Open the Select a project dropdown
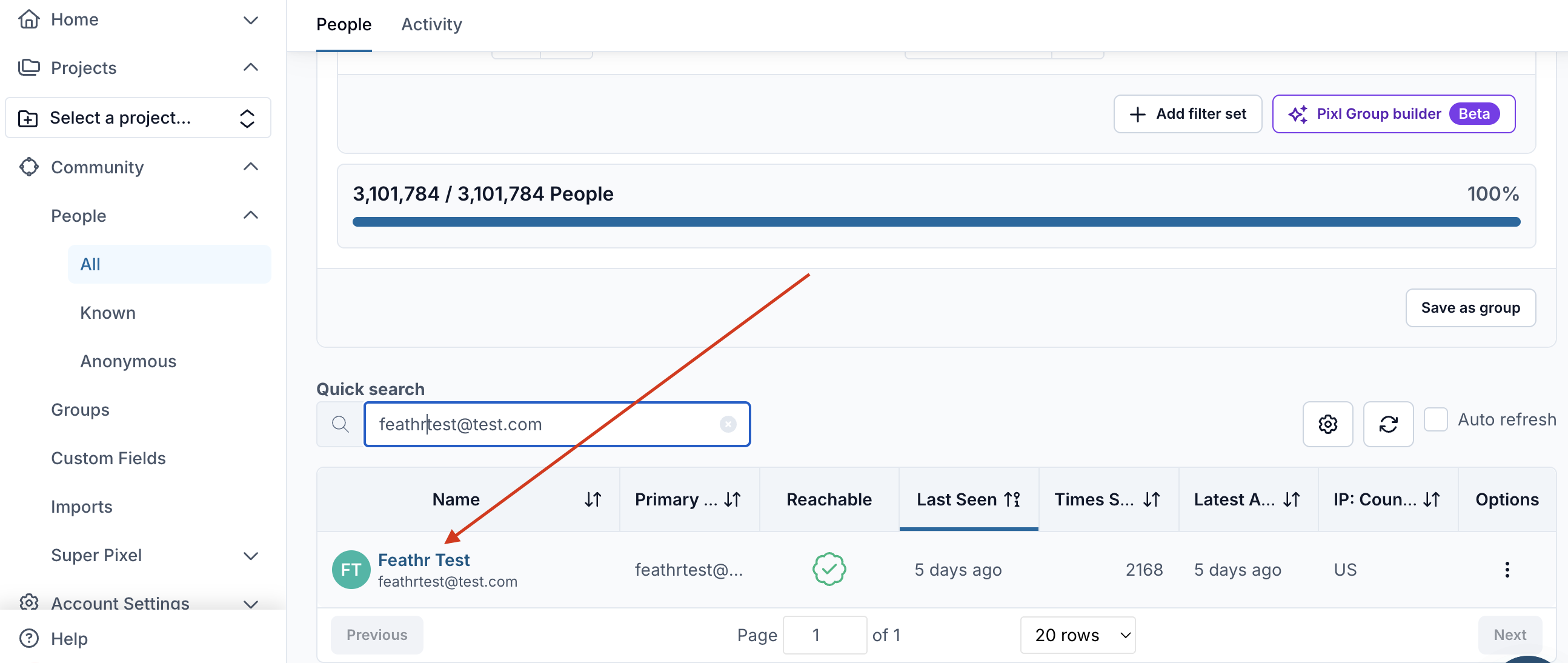This screenshot has width=1568, height=663. (138, 118)
